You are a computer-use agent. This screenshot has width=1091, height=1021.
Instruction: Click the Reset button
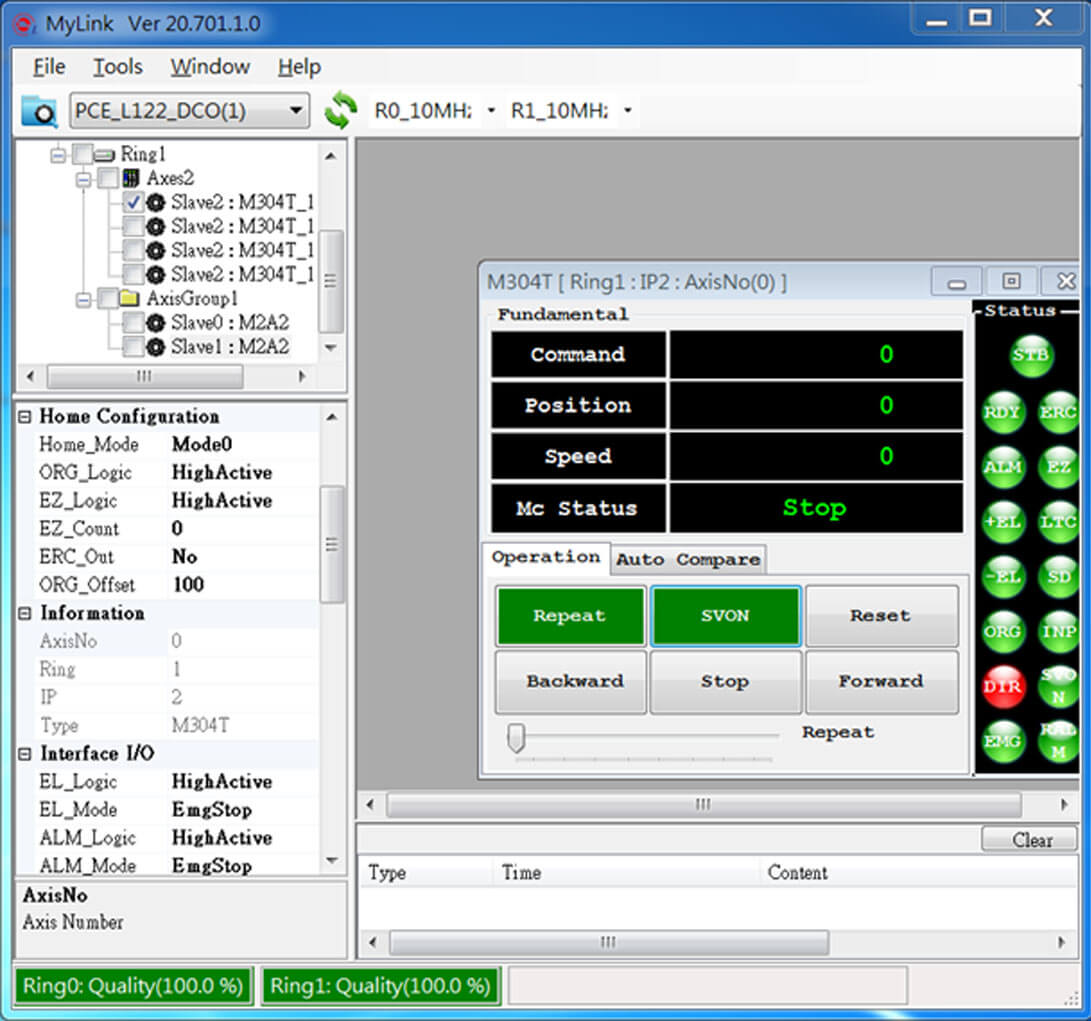pos(881,616)
